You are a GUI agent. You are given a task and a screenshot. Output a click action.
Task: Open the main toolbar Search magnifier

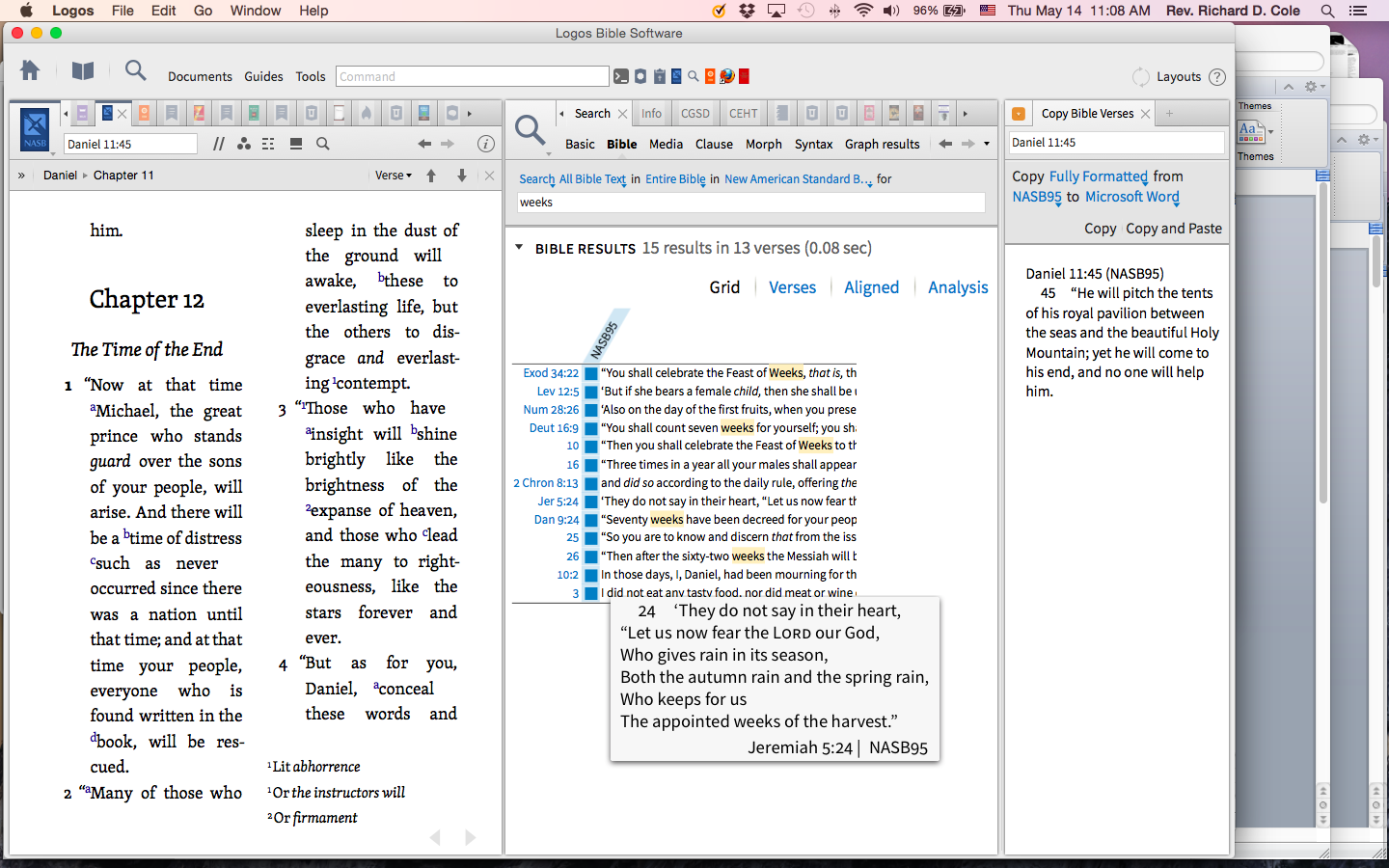(136, 70)
